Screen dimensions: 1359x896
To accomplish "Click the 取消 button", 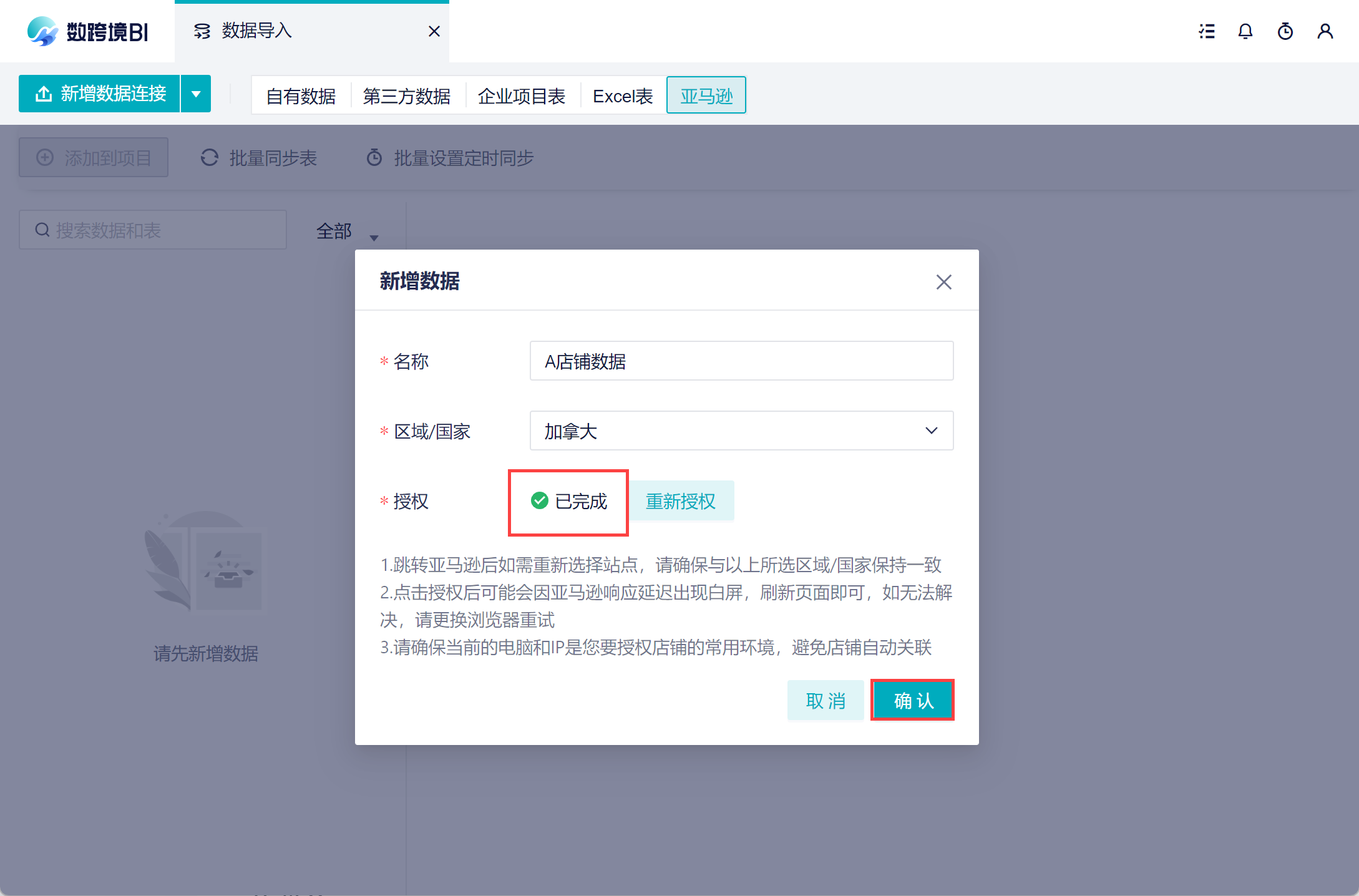I will tap(826, 700).
